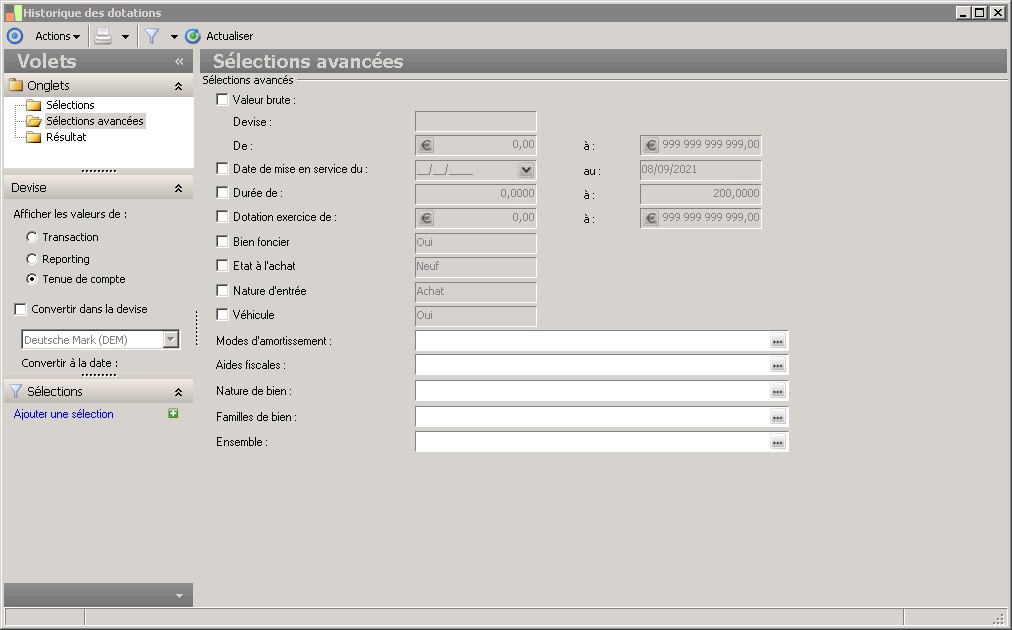1012x630 pixels.
Task: Open the Actions menu
Action: click(x=57, y=36)
